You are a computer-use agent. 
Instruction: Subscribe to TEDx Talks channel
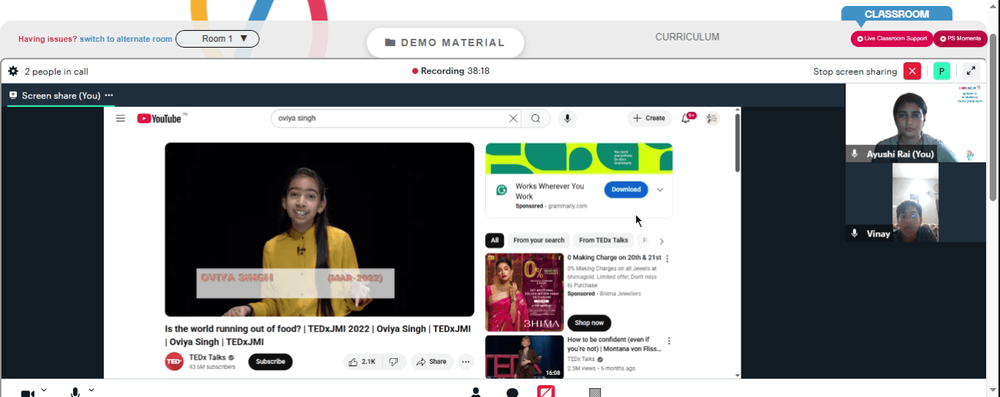tap(270, 362)
